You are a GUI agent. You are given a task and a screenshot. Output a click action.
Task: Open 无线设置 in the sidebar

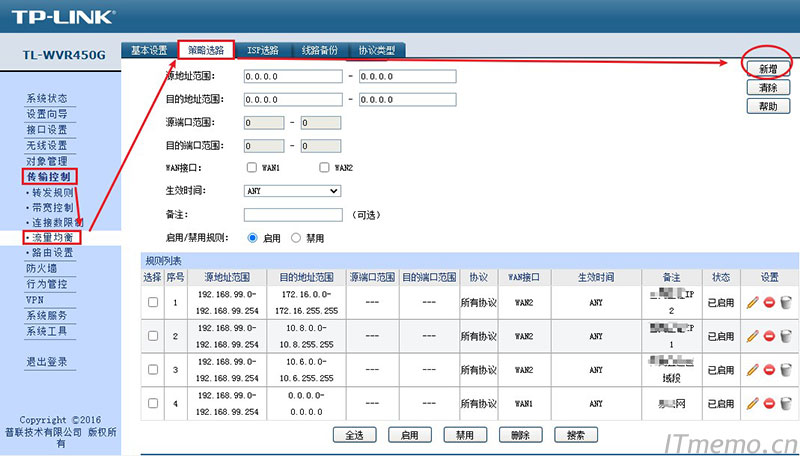(x=47, y=145)
